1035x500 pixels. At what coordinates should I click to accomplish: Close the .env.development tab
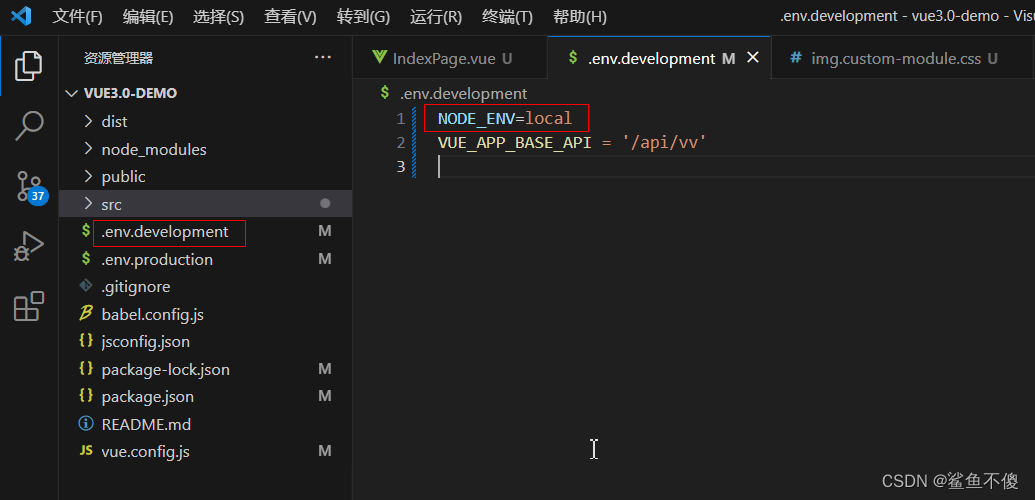752,58
